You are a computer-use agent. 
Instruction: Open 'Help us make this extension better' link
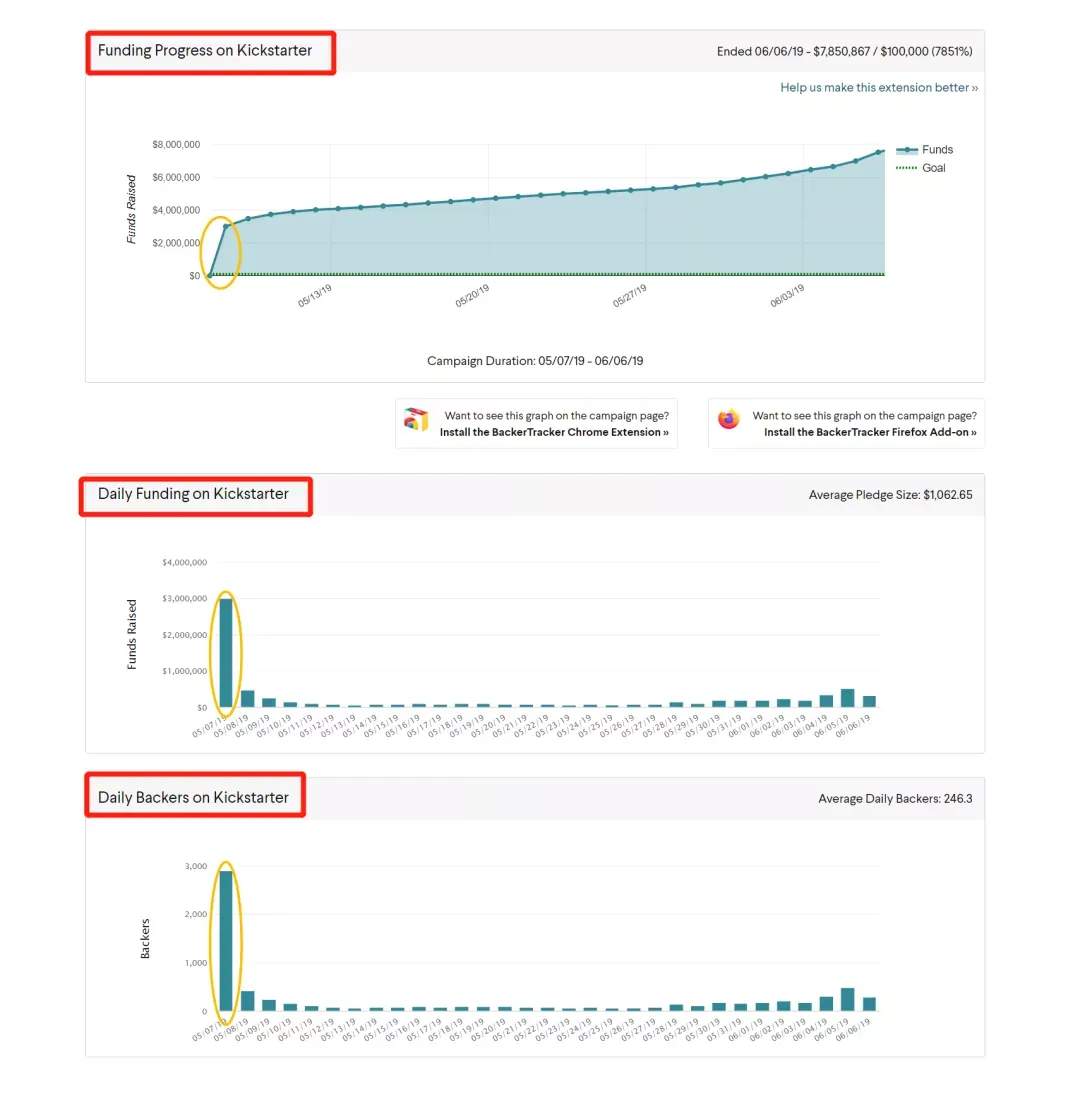879,88
